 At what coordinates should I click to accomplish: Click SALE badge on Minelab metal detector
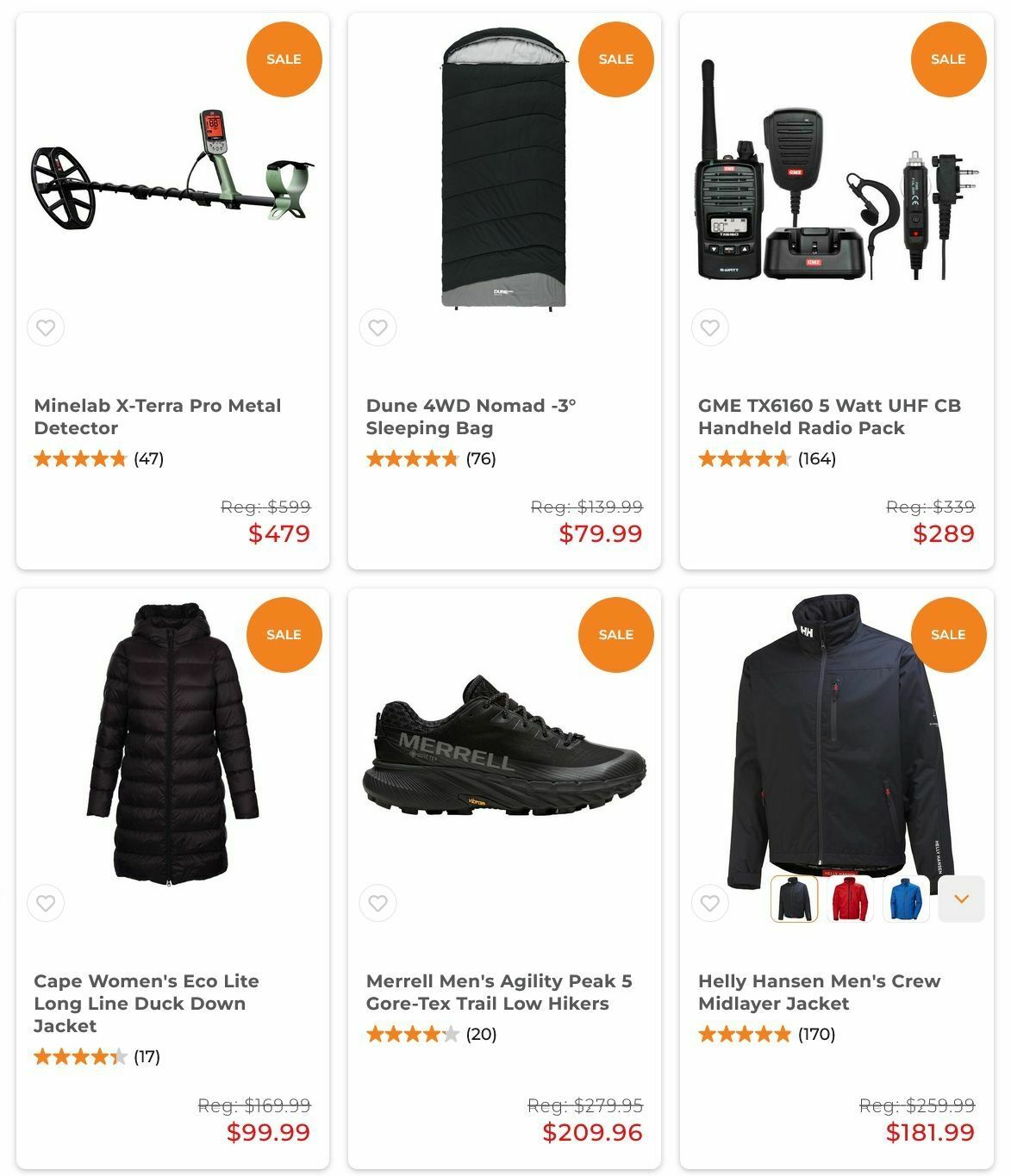284,59
